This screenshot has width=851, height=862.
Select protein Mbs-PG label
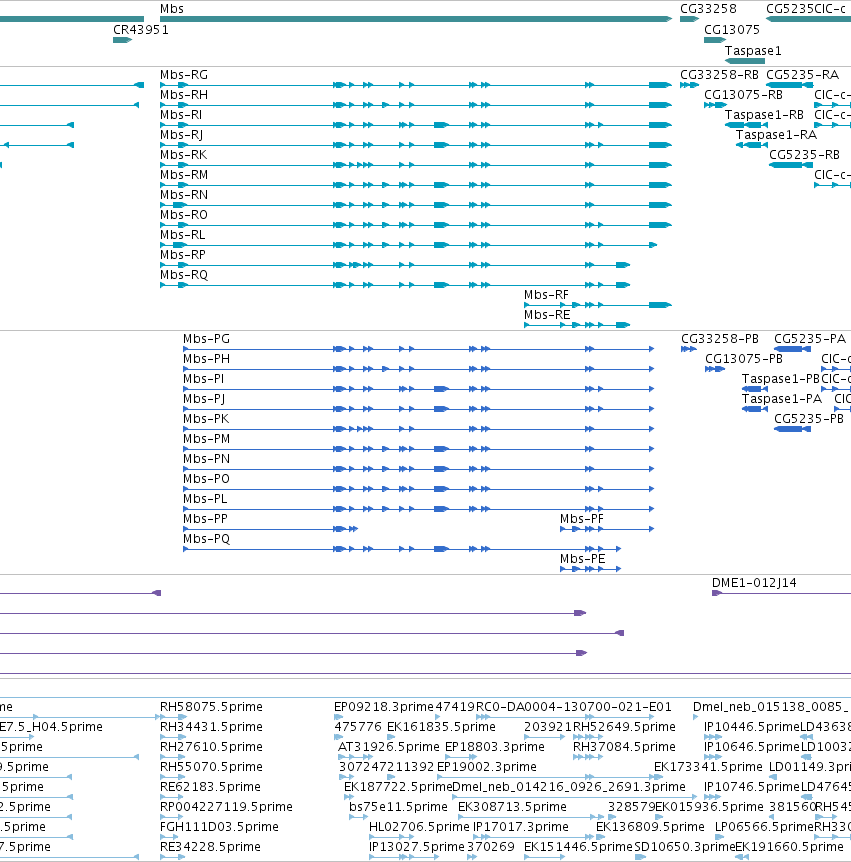click(x=206, y=339)
